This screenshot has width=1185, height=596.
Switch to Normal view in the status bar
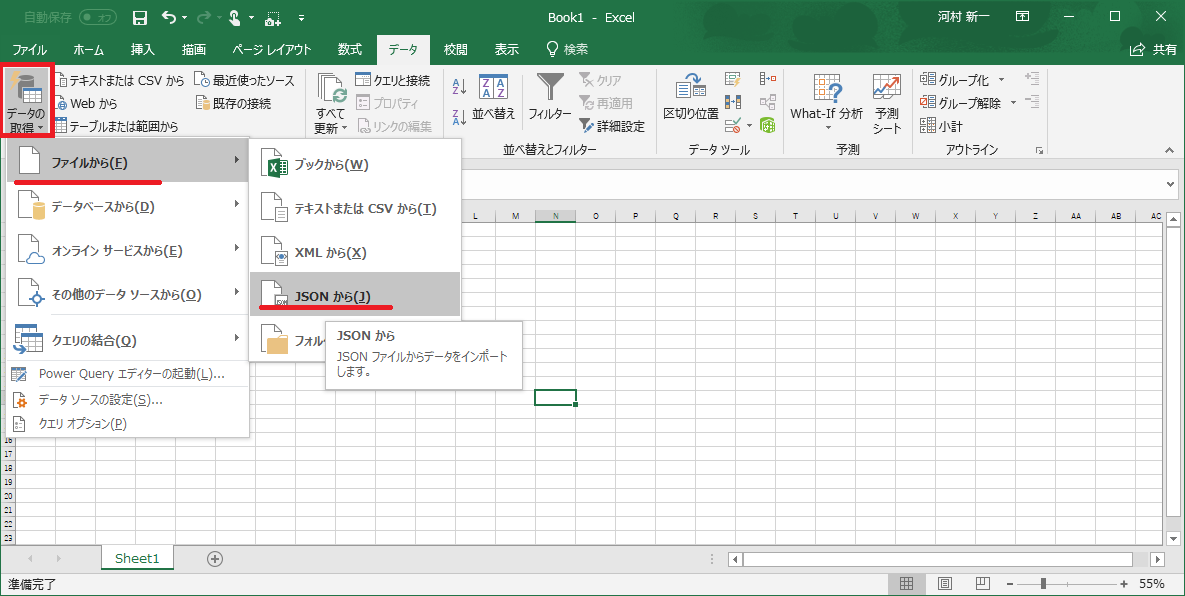[906, 583]
